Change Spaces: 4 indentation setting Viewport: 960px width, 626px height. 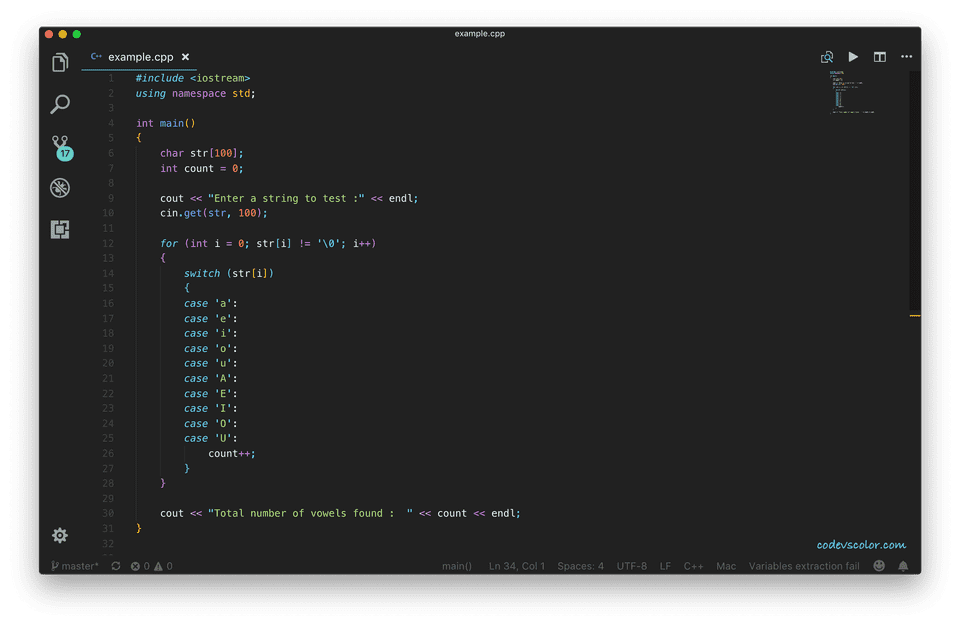tap(581, 565)
